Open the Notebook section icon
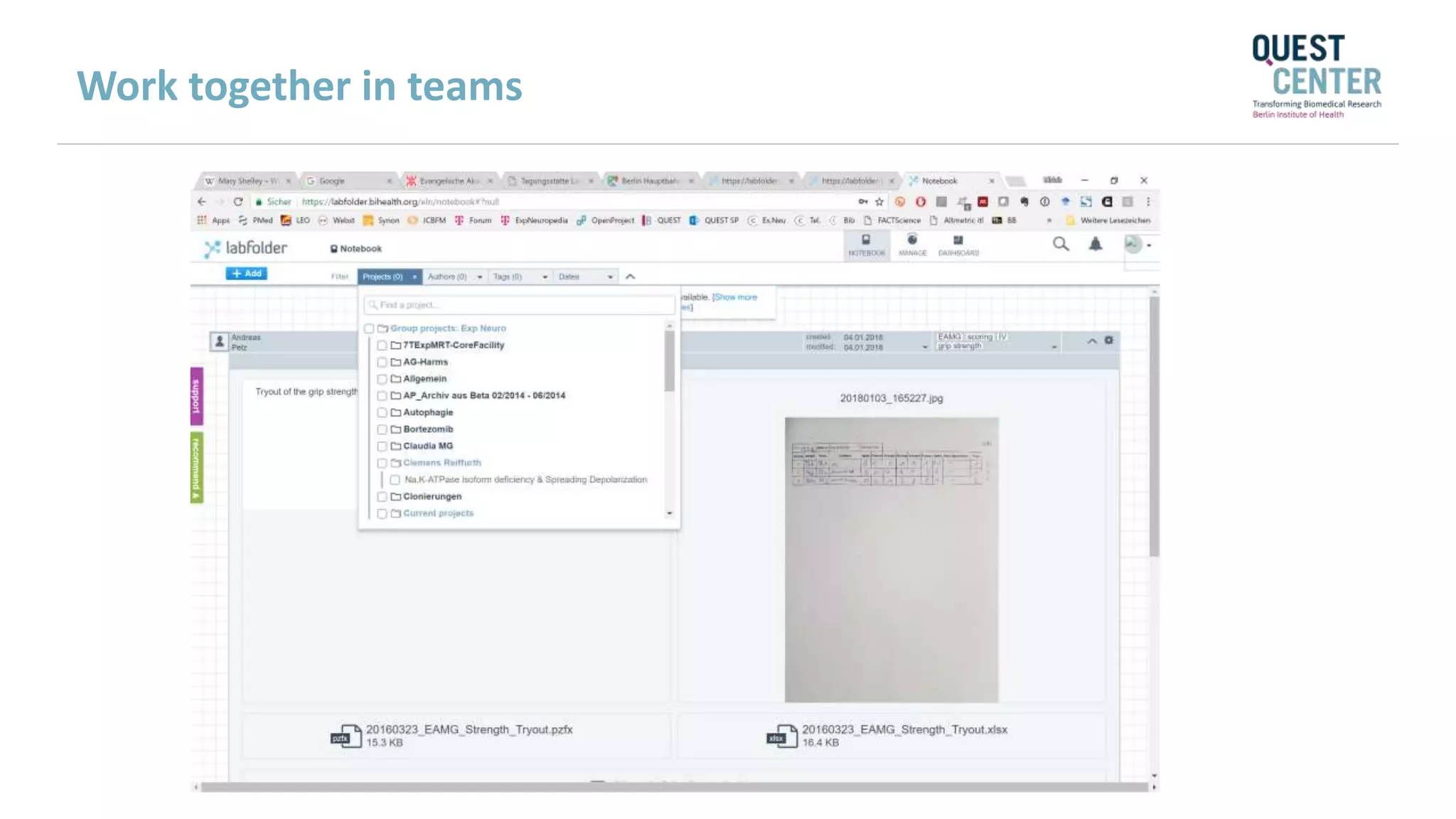The width and height of the screenshot is (1456, 819). pos(866,245)
